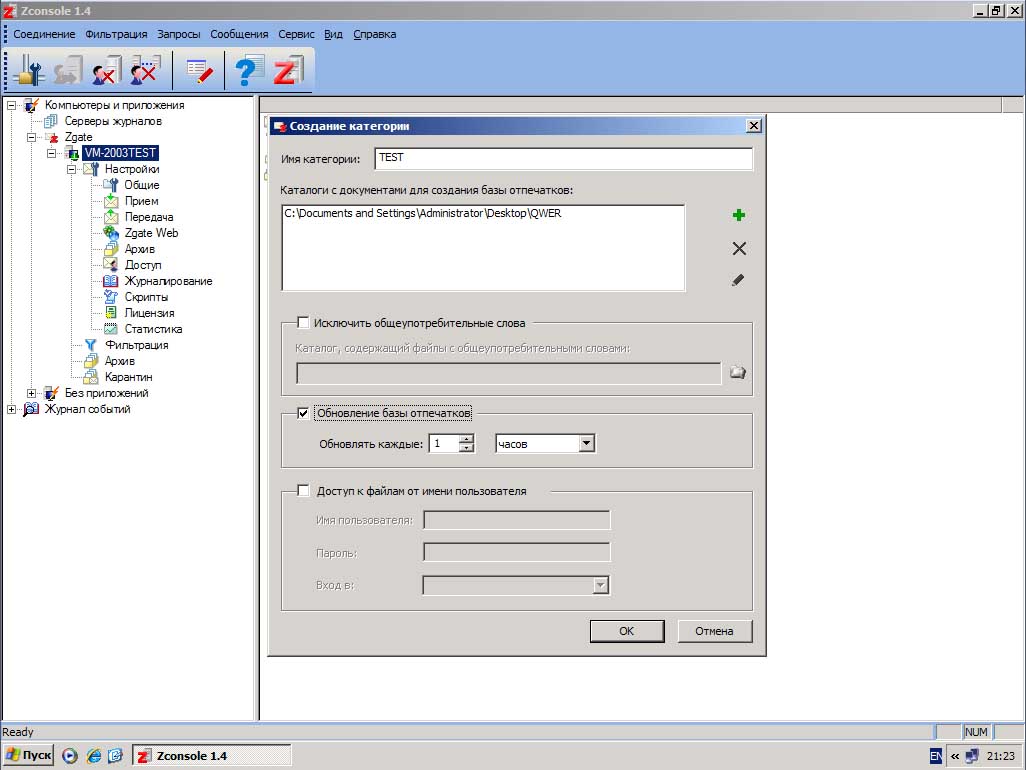This screenshot has height=770, width=1026.
Task: Select Архив under VM-2003TEST
Action: 119,361
